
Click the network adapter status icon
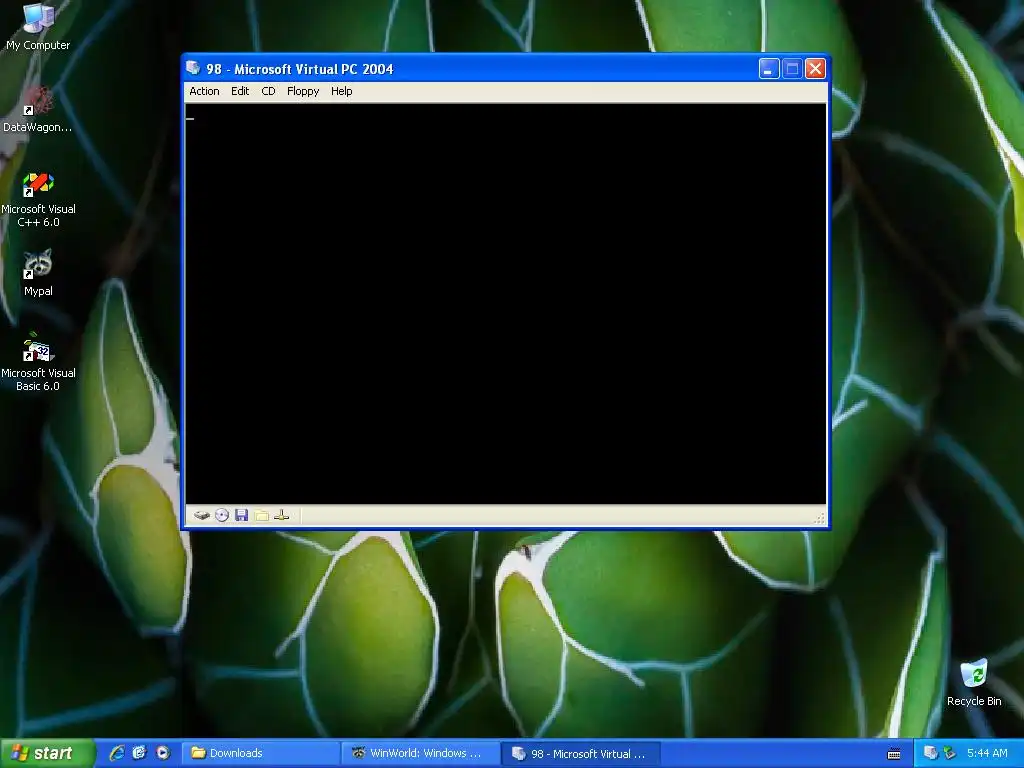[281, 515]
